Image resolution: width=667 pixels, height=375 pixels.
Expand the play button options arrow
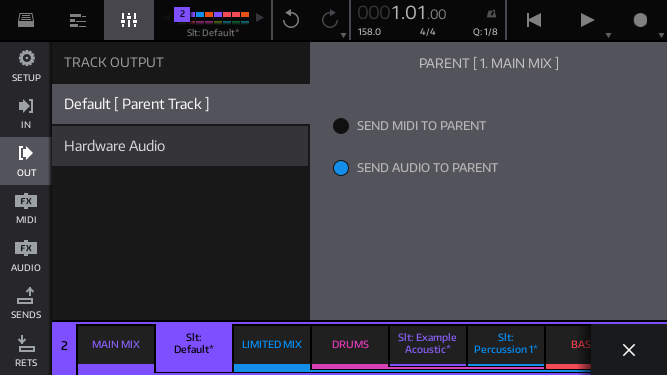pyautogui.click(x=608, y=35)
